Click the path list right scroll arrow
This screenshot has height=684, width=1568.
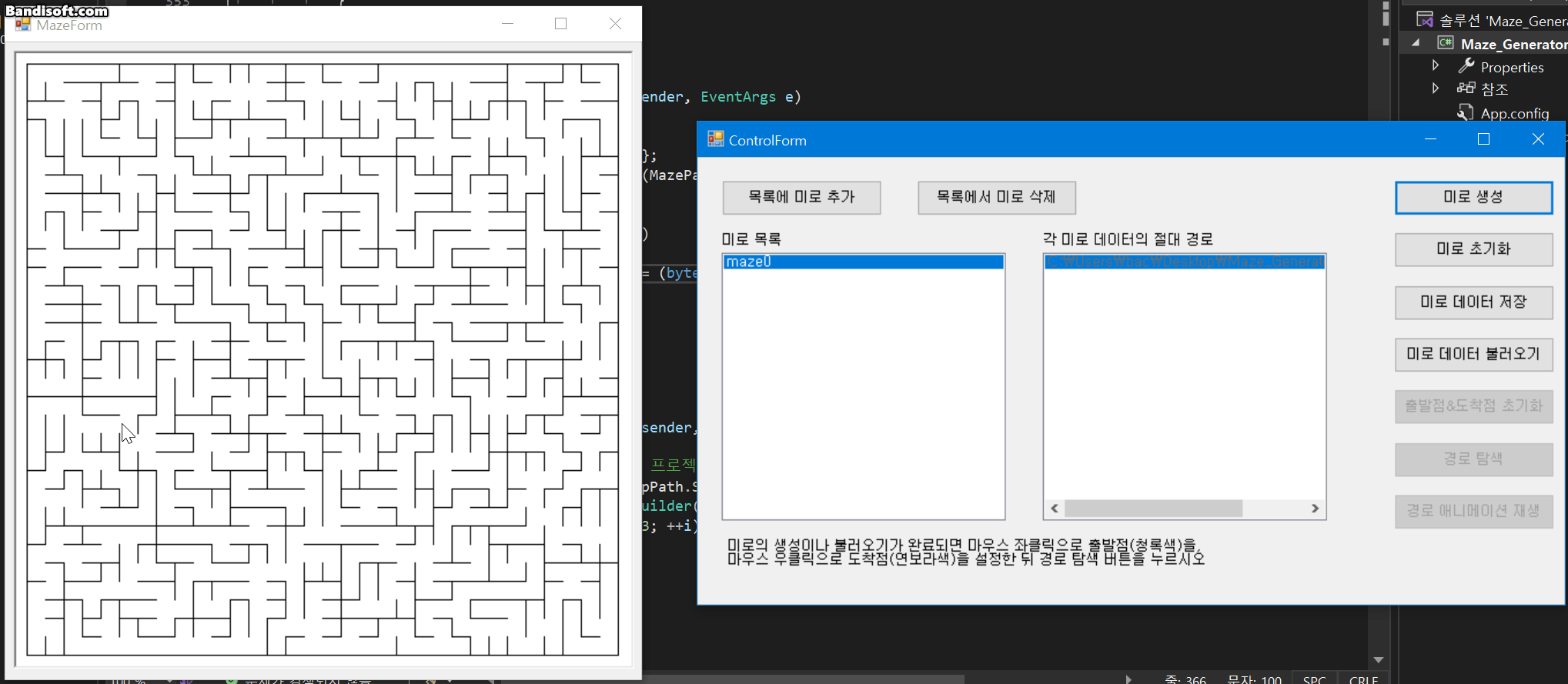[x=1315, y=509]
